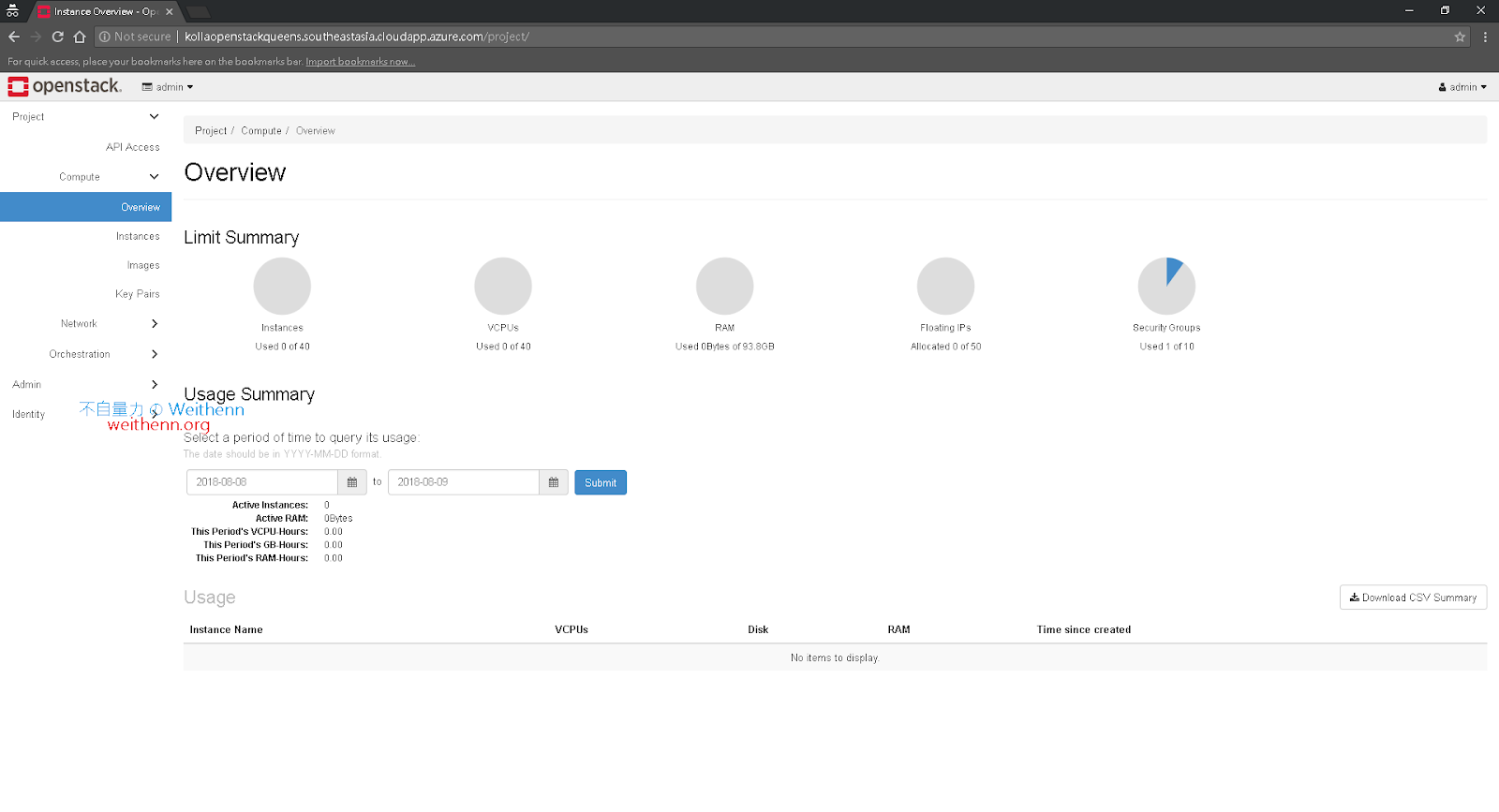Open API Access in sidebar
1499x812 pixels.
pos(132,147)
